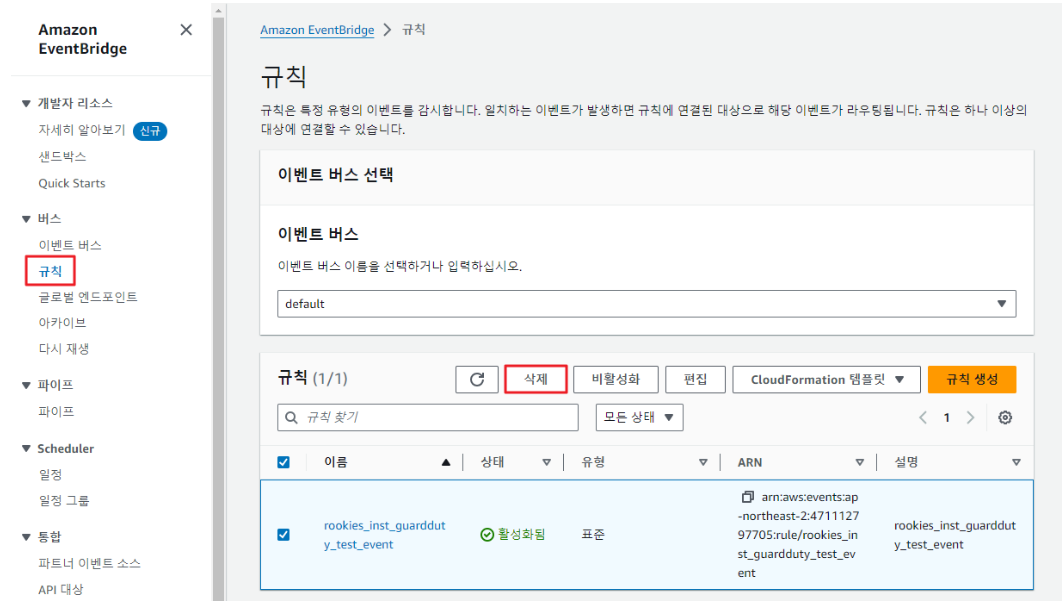This screenshot has width=1062, height=601.
Task: Sort by ARN column arrow
Action: [859, 462]
